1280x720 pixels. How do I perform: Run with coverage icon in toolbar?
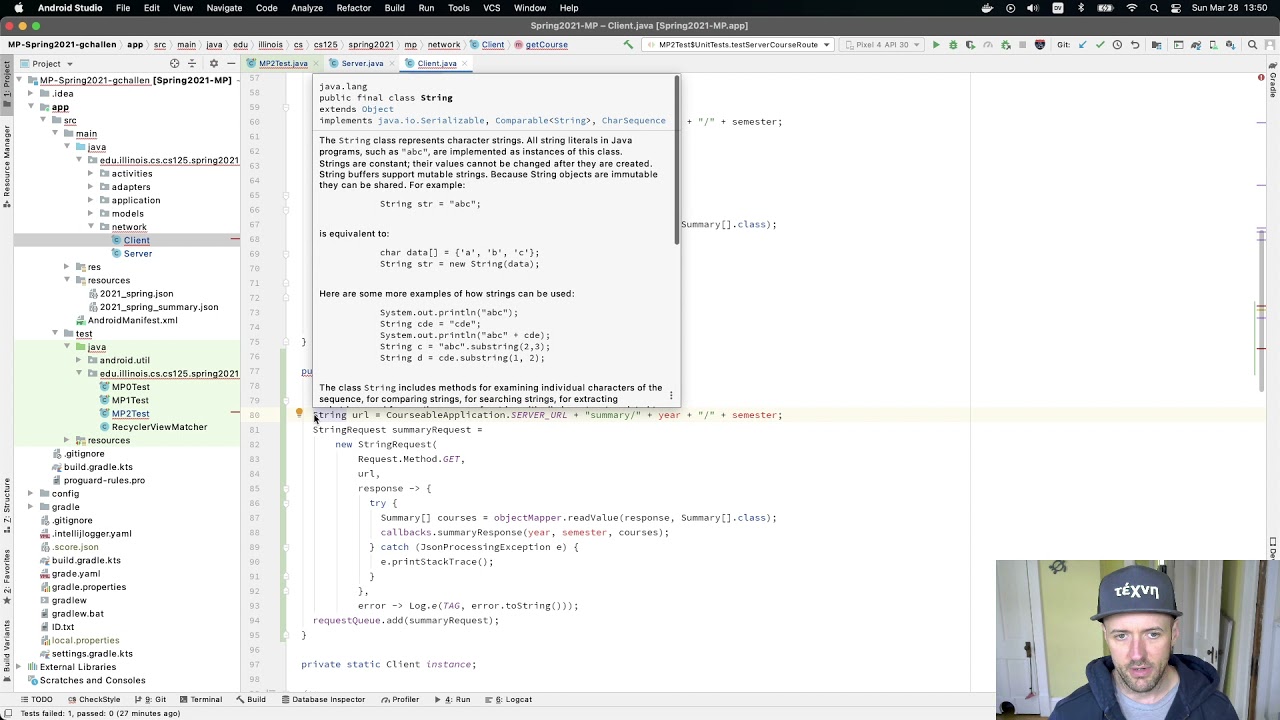point(971,44)
